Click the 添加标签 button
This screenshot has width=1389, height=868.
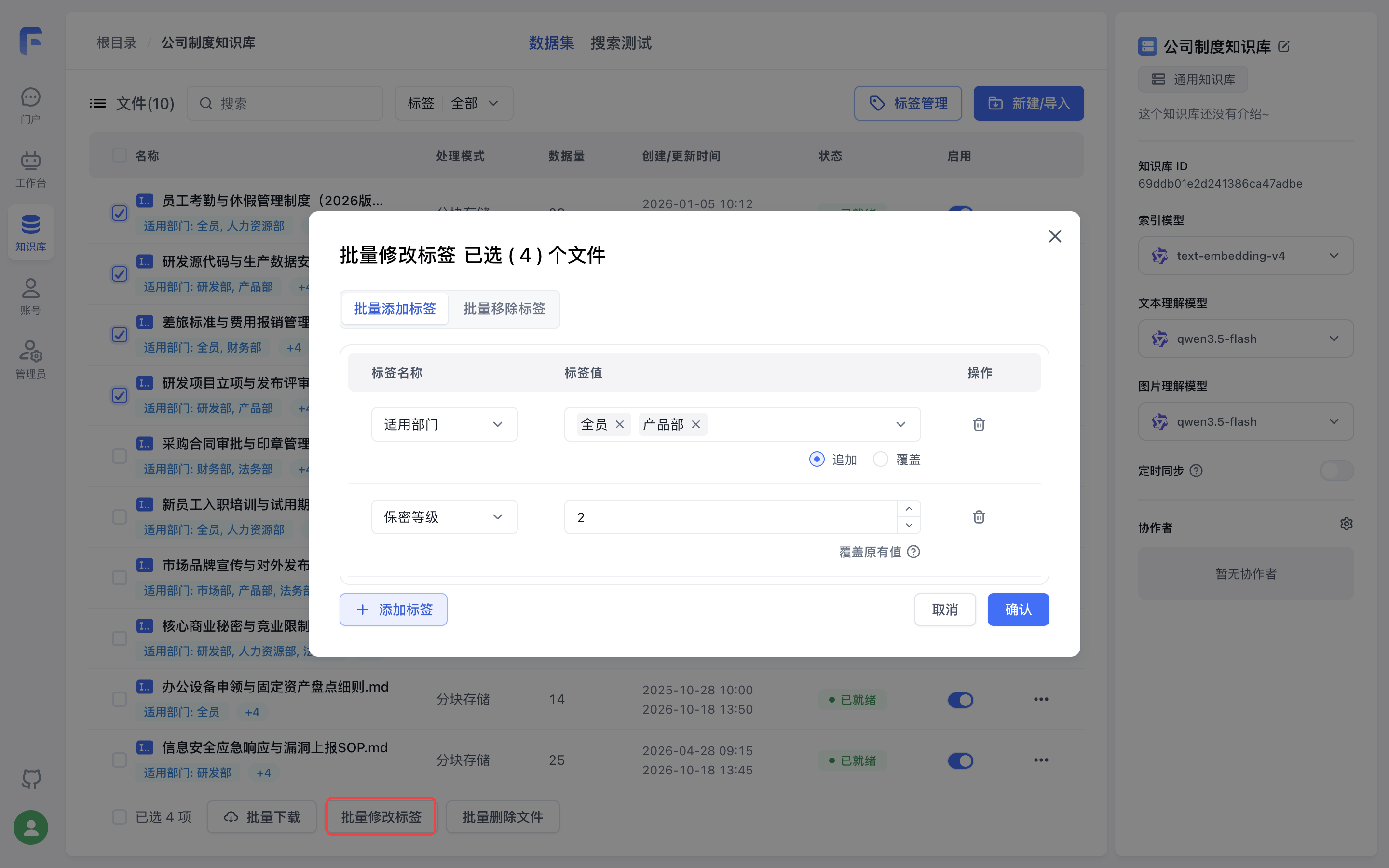click(x=393, y=609)
